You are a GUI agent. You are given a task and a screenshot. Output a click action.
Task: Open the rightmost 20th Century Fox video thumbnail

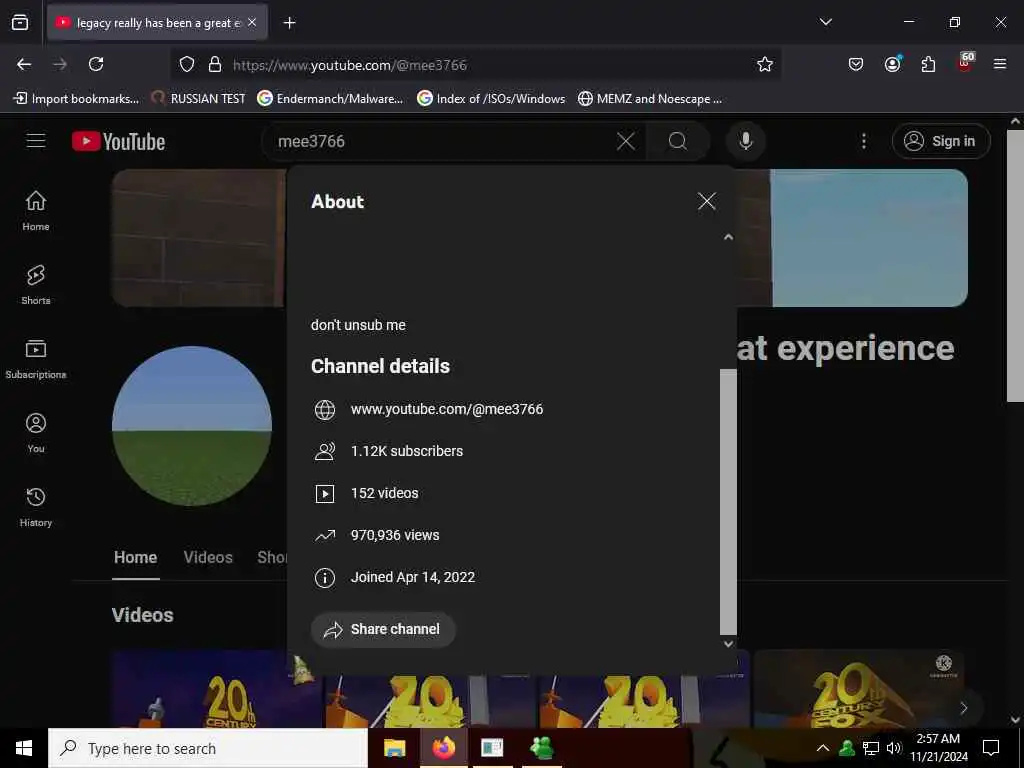(x=860, y=688)
